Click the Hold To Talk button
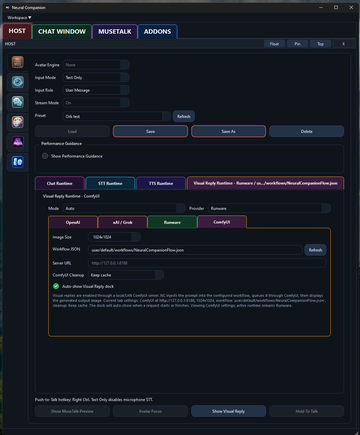The image size is (360, 435). (307, 411)
